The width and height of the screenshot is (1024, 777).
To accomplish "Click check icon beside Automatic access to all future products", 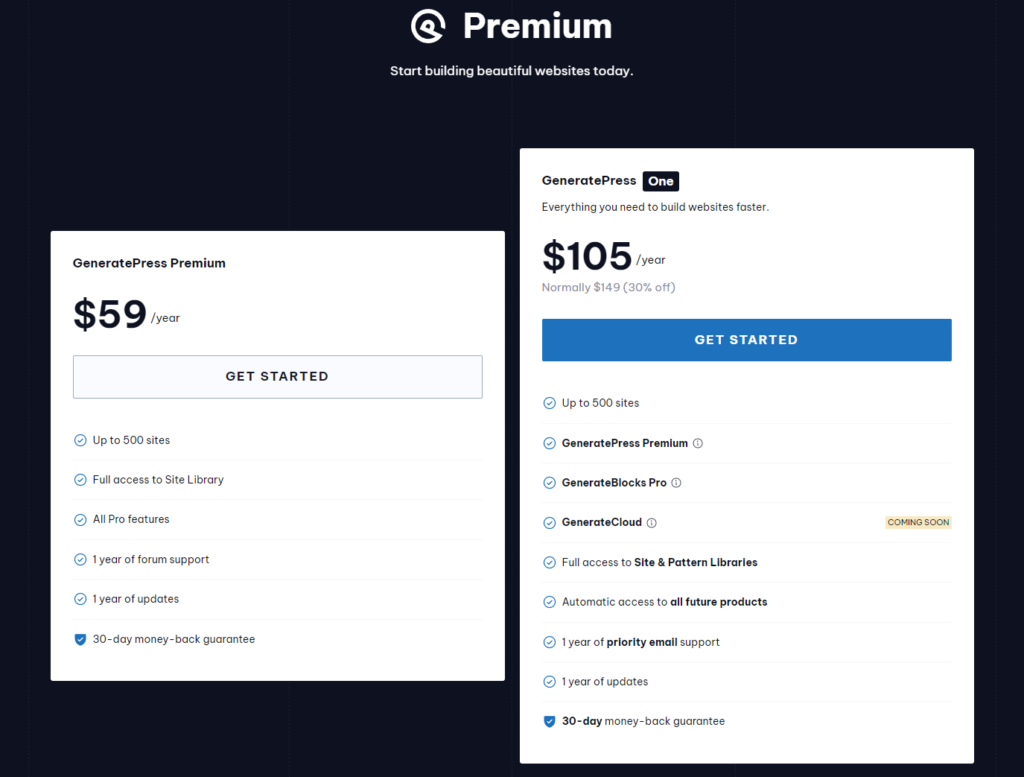I will tap(549, 602).
